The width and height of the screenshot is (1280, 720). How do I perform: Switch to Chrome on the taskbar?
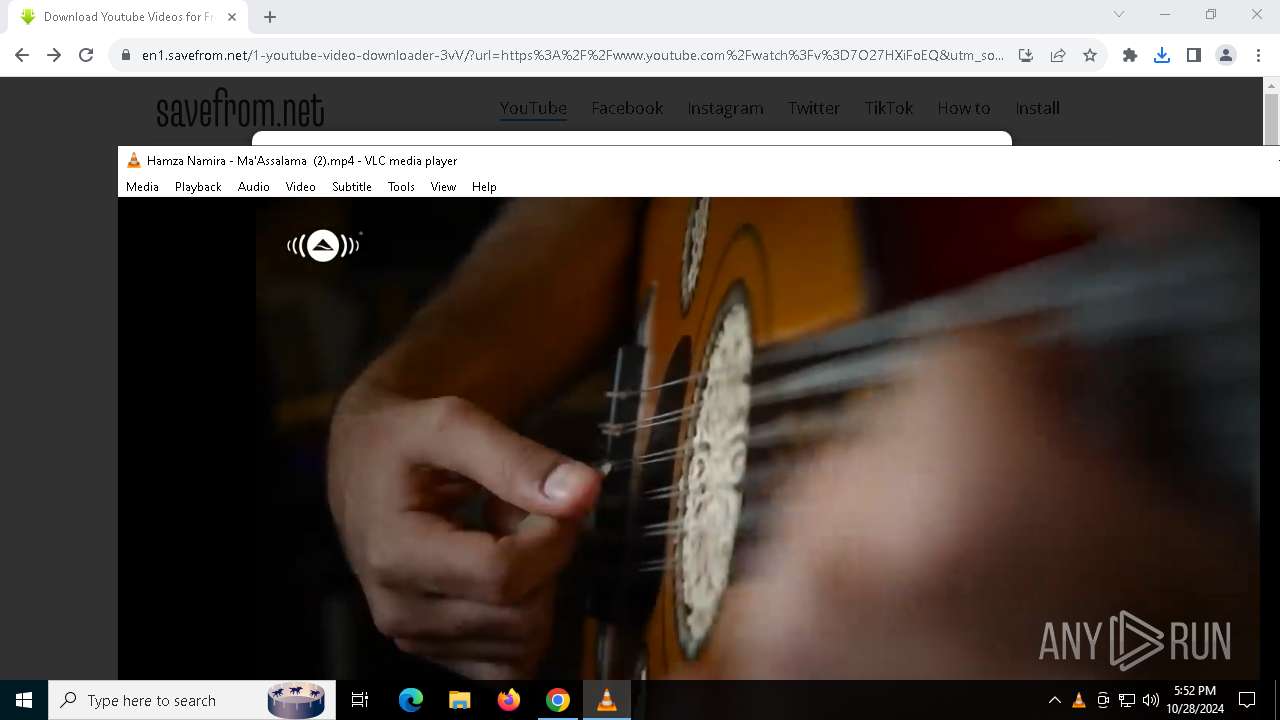click(557, 700)
